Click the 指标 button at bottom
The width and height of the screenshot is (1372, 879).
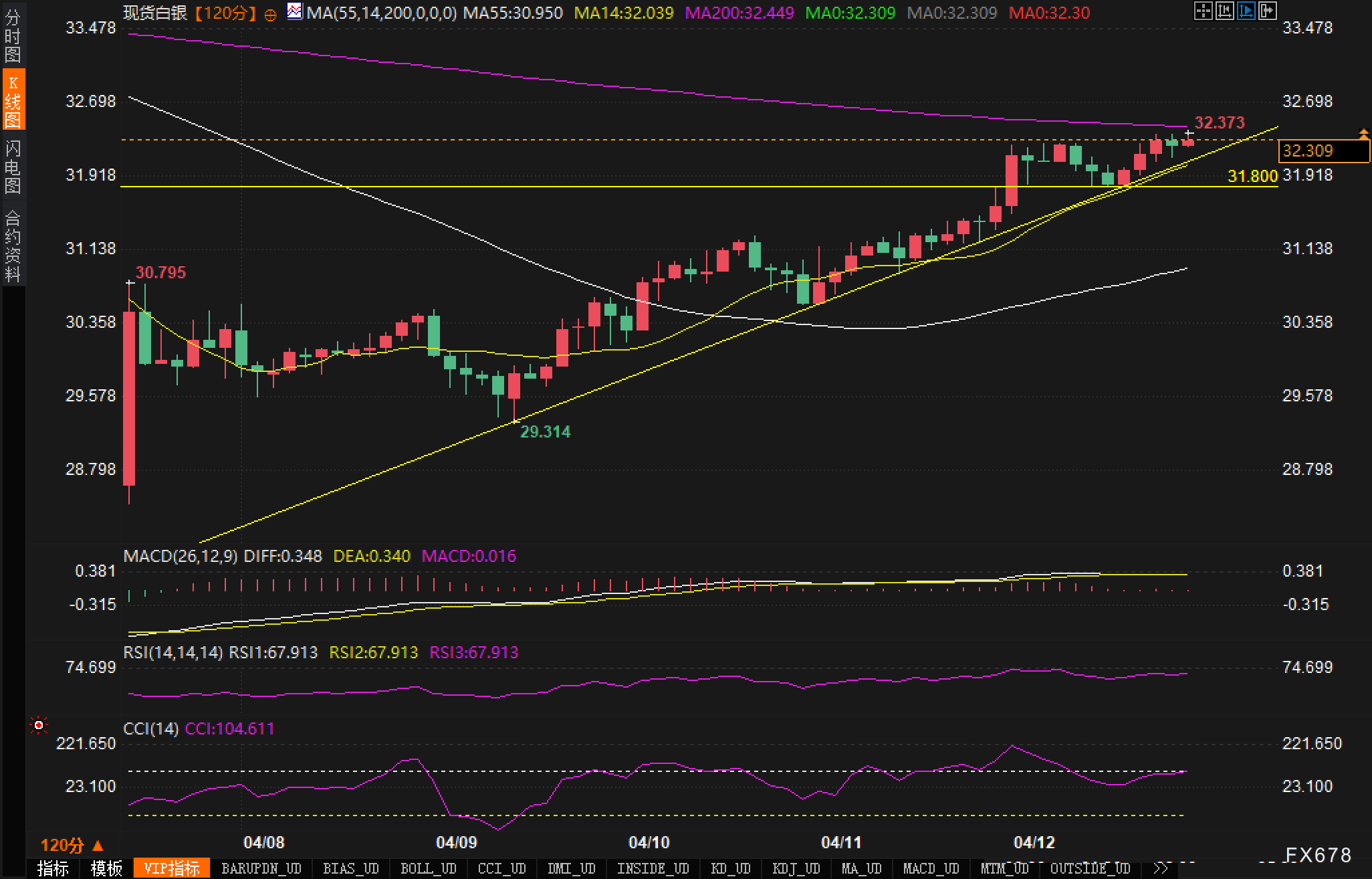(x=53, y=868)
